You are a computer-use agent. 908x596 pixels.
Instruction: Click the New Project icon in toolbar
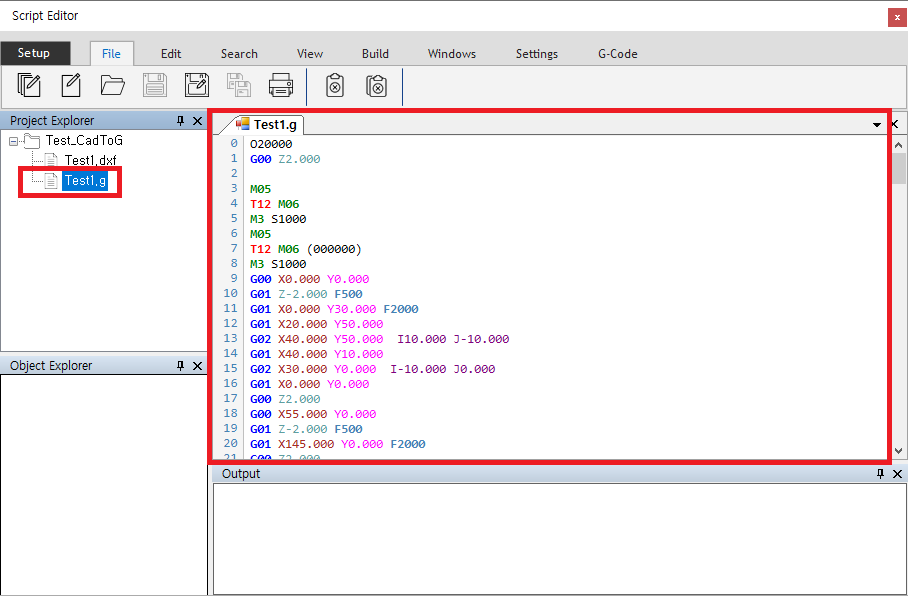click(30, 86)
